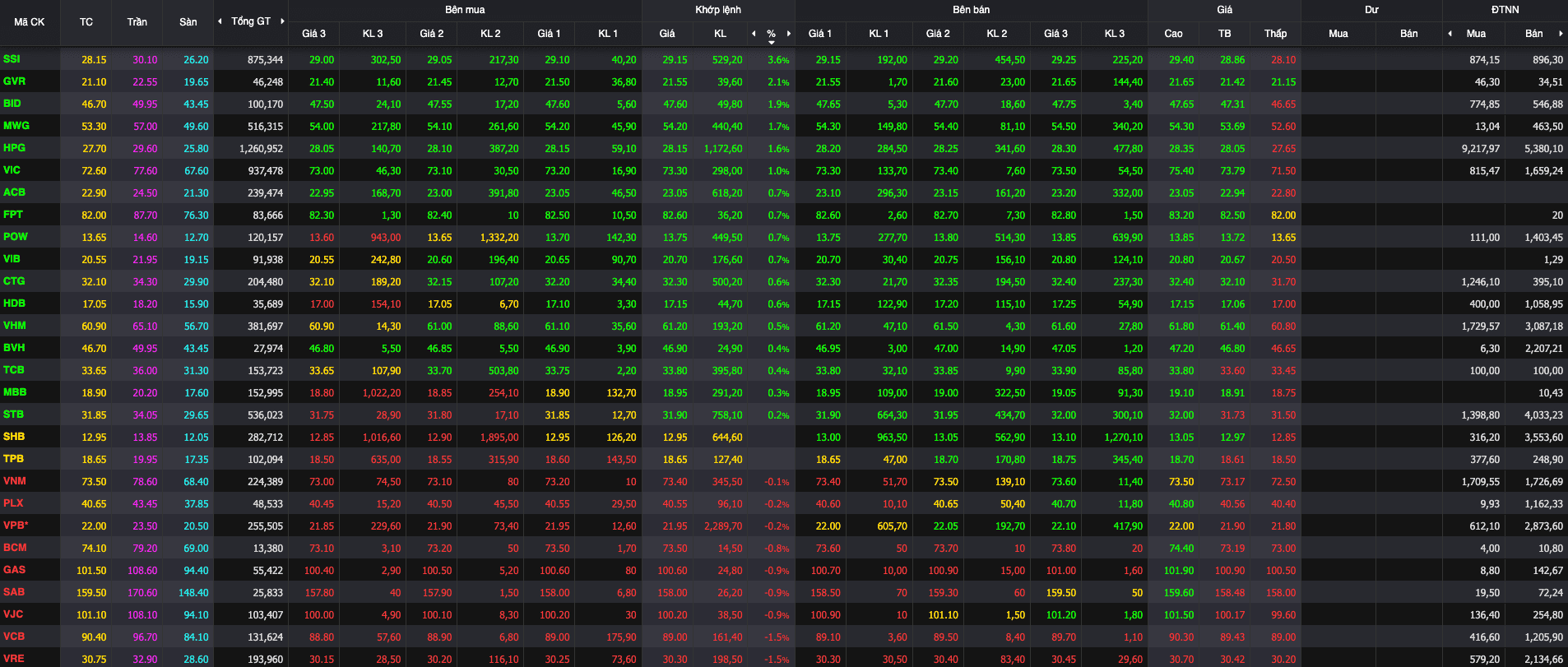This screenshot has width=1568, height=667.
Task: Open the FPT stock symbol
Action: [x=13, y=215]
